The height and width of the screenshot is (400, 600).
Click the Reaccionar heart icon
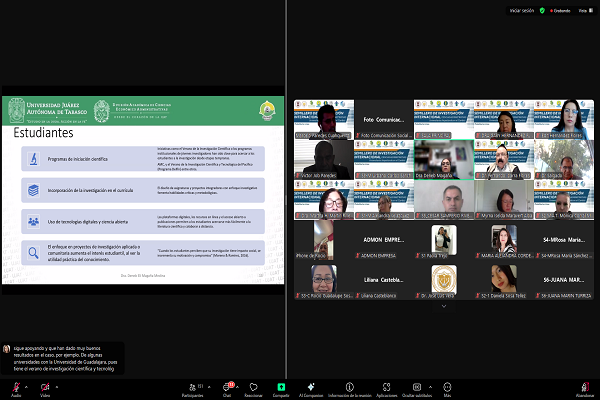[254, 387]
